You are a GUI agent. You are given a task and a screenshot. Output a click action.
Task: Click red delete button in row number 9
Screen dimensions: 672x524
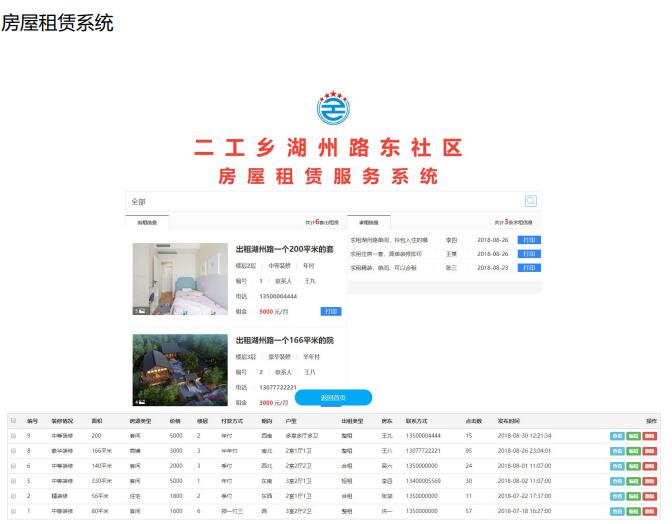coord(650,436)
